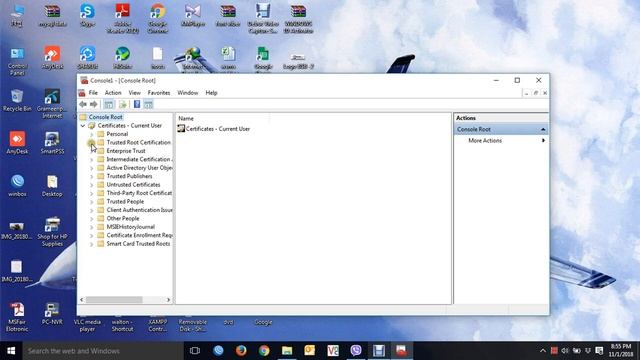The height and width of the screenshot is (360, 640).
Task: Click Certificates - Current User in list pane
Action: (x=218, y=129)
